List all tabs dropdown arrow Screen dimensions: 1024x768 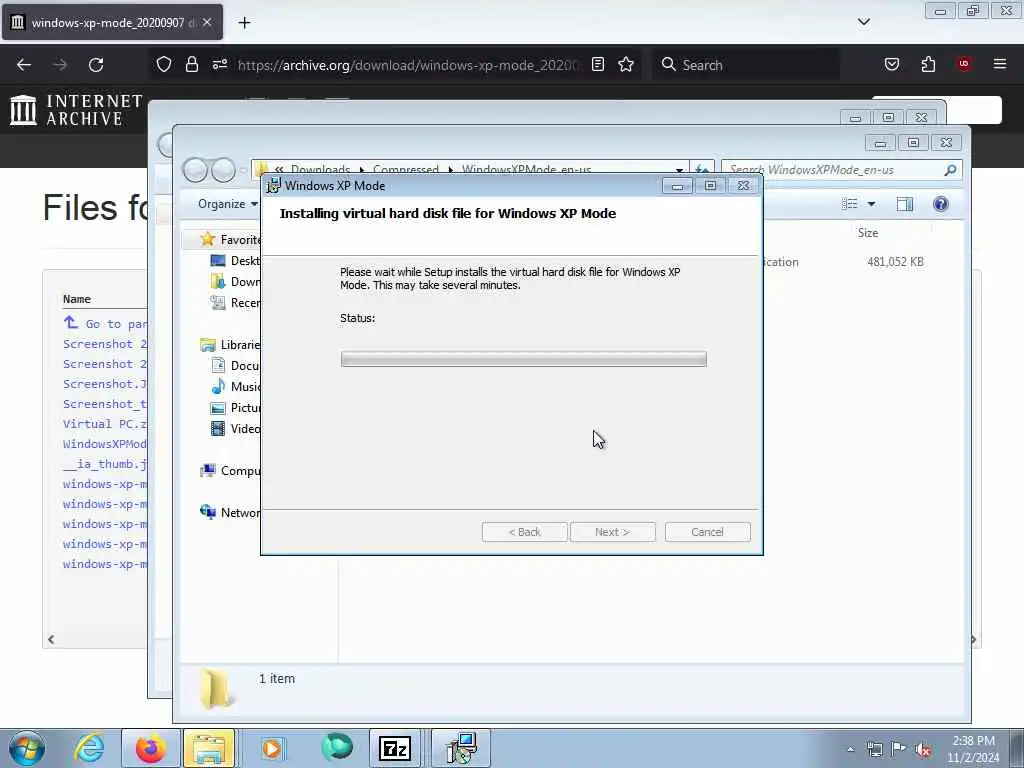[x=863, y=22]
